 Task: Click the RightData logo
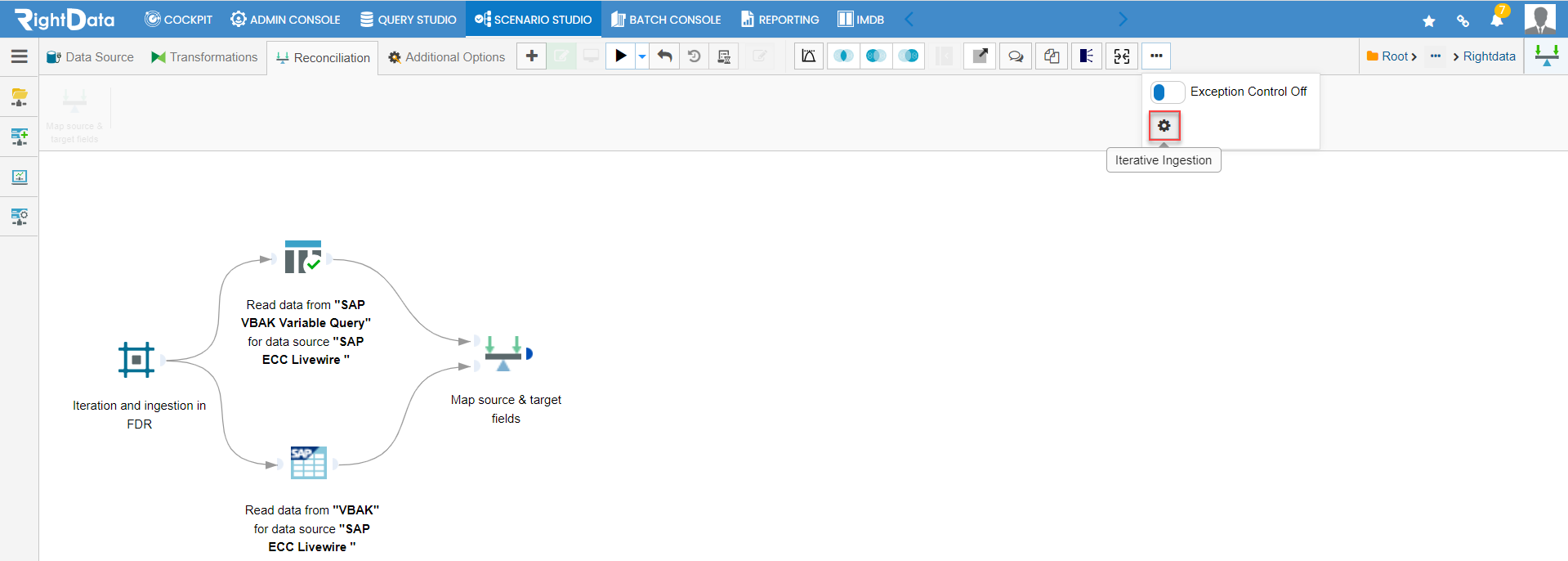coord(65,19)
